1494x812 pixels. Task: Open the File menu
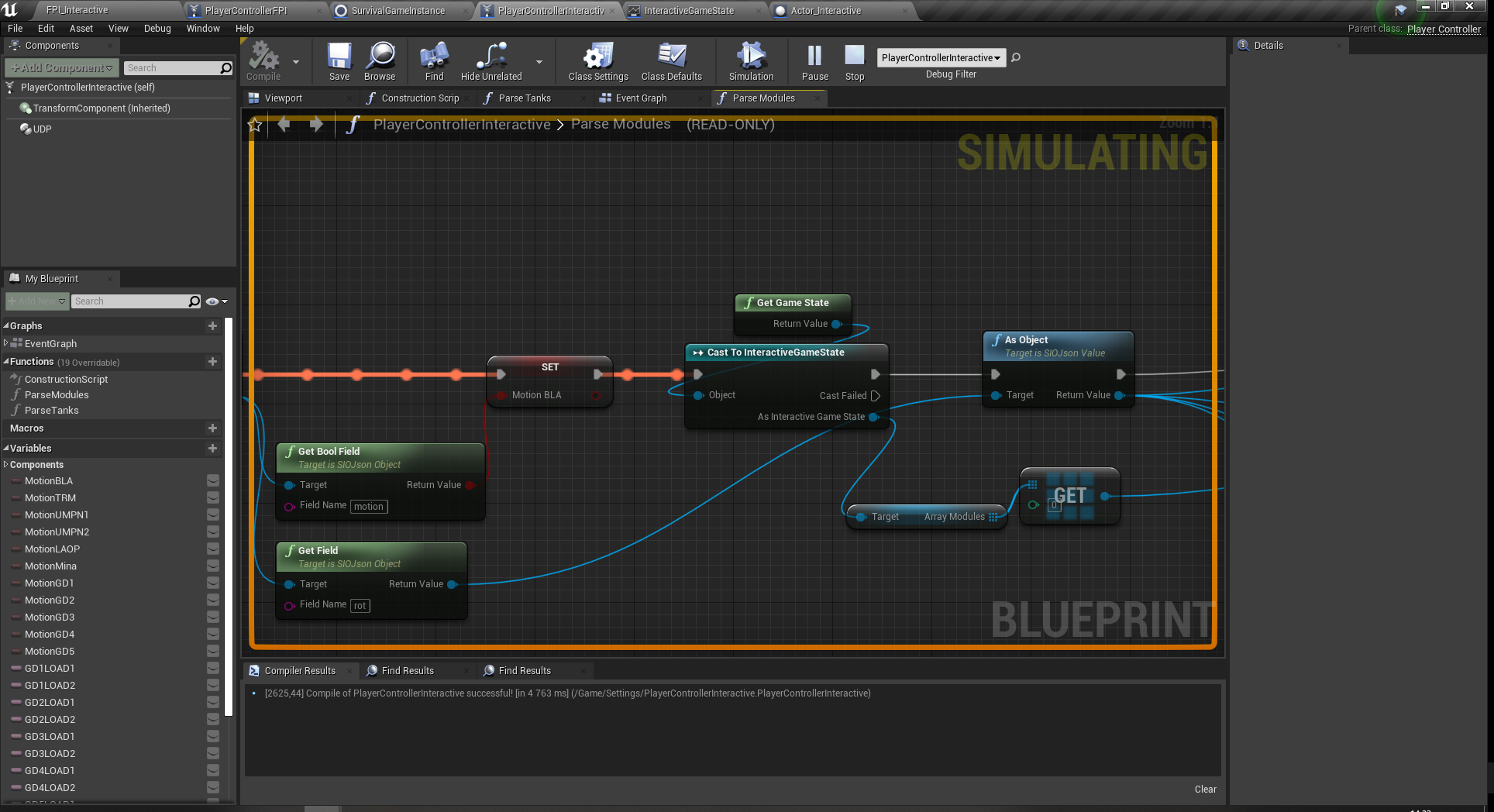15,29
